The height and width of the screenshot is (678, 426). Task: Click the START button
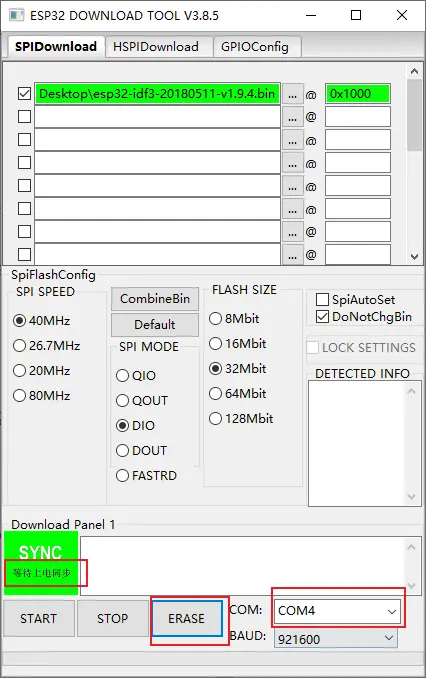[x=38, y=618]
